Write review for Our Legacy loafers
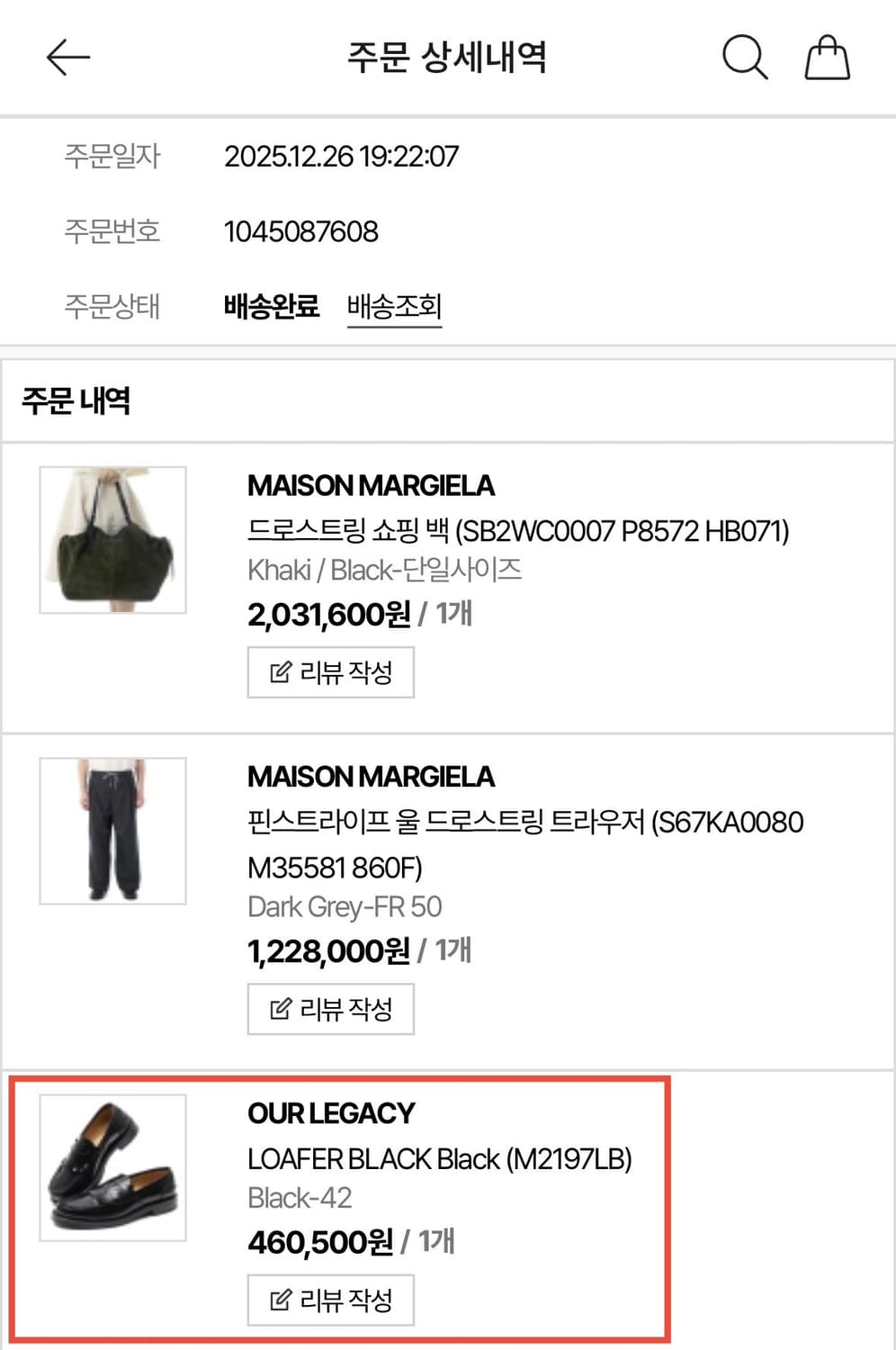Image resolution: width=896 pixels, height=1350 pixels. coord(331,1300)
